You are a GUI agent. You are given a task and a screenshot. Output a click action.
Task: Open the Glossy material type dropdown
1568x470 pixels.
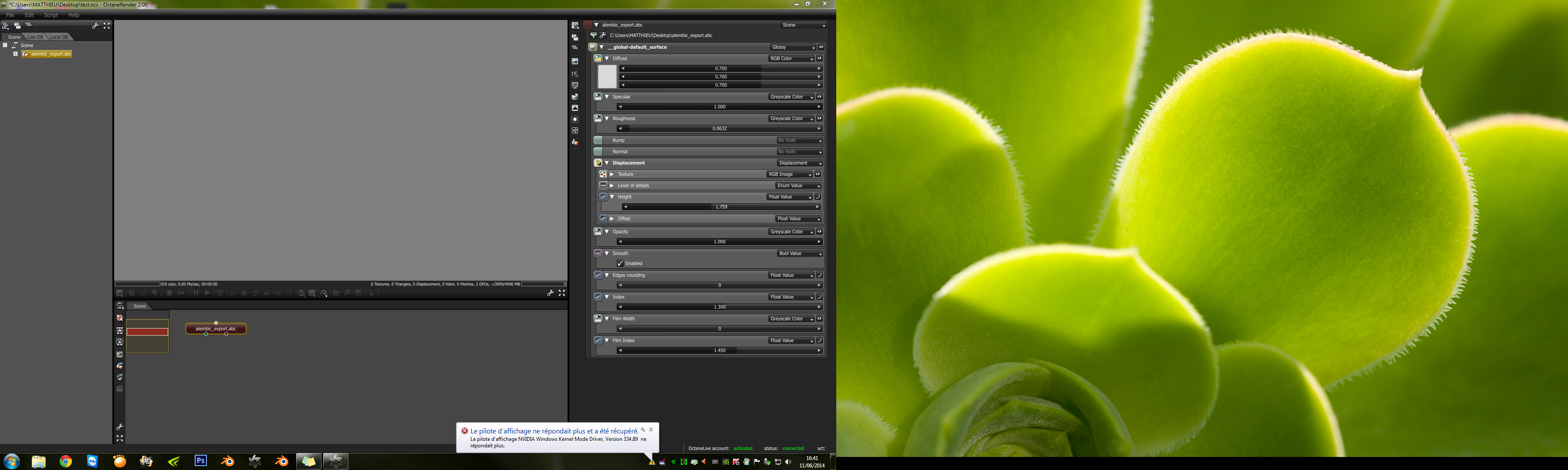pos(793,47)
